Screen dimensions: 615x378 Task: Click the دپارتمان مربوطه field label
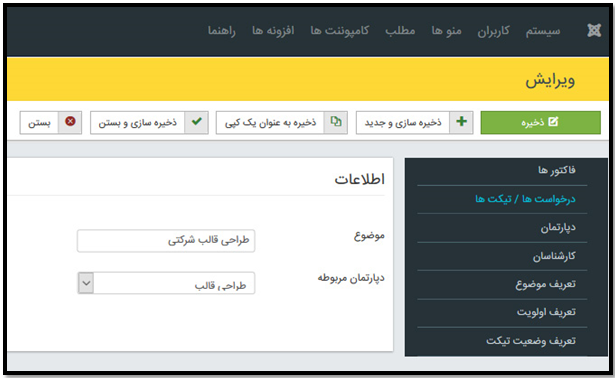[x=351, y=278]
